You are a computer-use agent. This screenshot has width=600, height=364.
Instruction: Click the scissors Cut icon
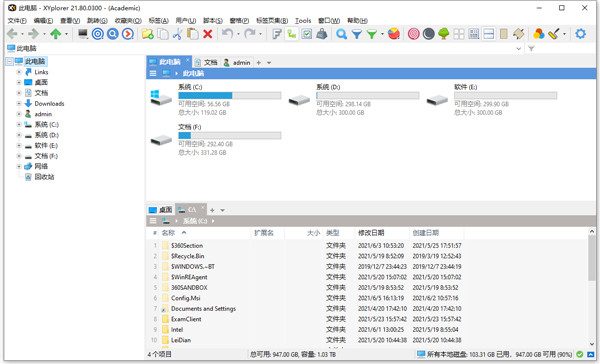(x=177, y=34)
